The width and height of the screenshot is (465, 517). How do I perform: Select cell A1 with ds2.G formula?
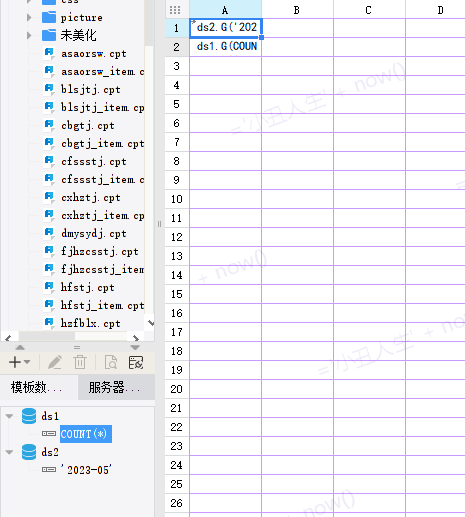pyautogui.click(x=226, y=28)
